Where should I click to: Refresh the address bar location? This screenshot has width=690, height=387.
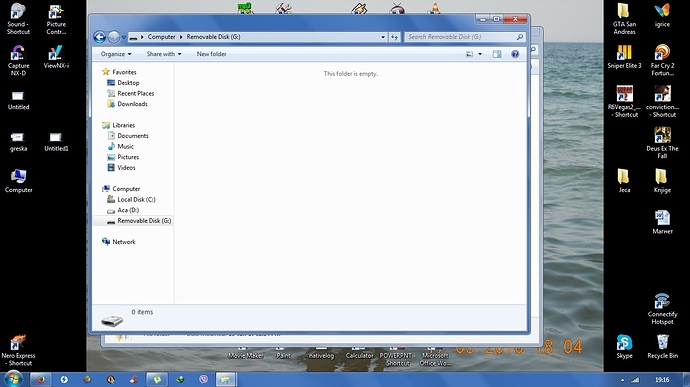pyautogui.click(x=394, y=37)
